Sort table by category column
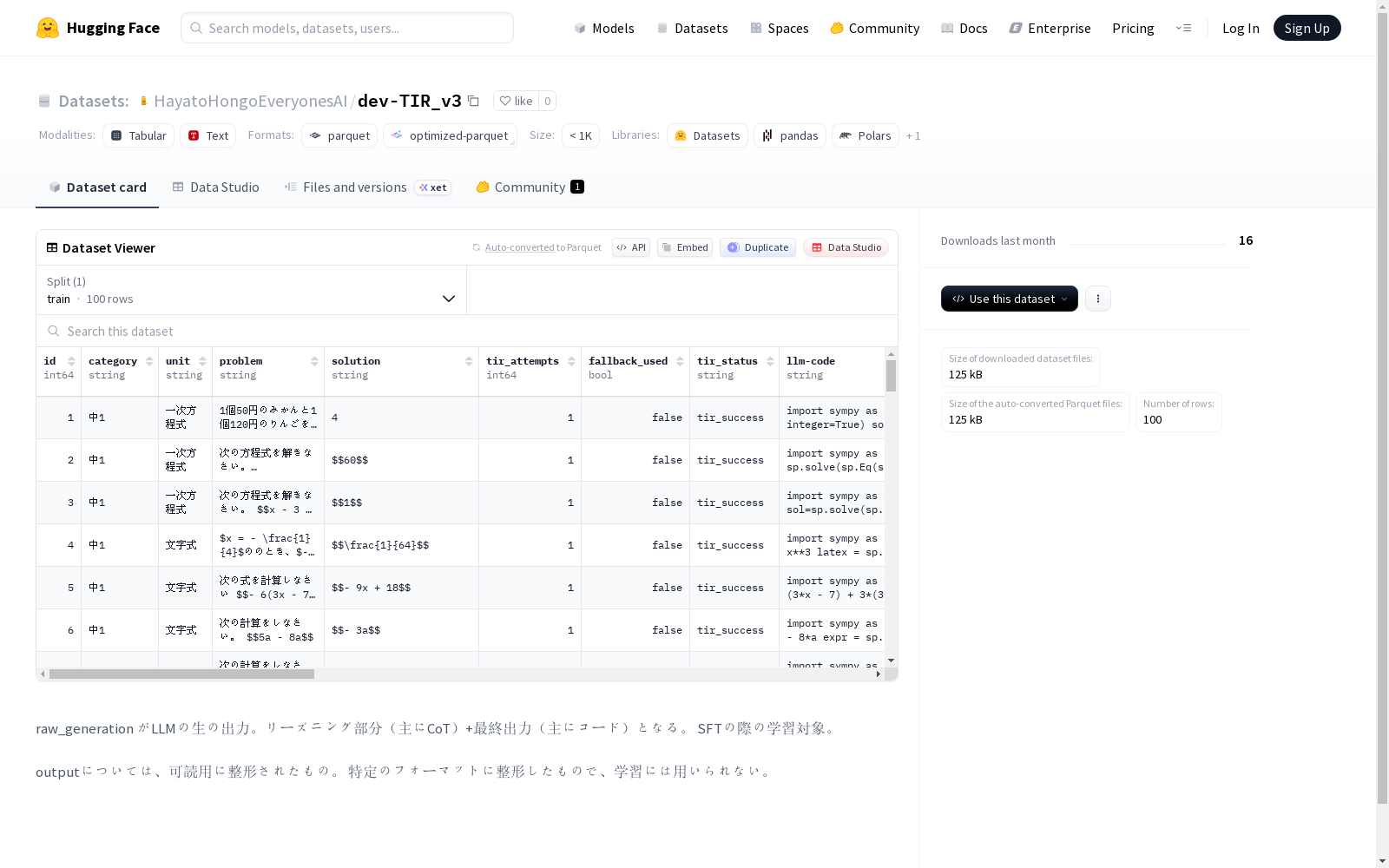 [149, 361]
